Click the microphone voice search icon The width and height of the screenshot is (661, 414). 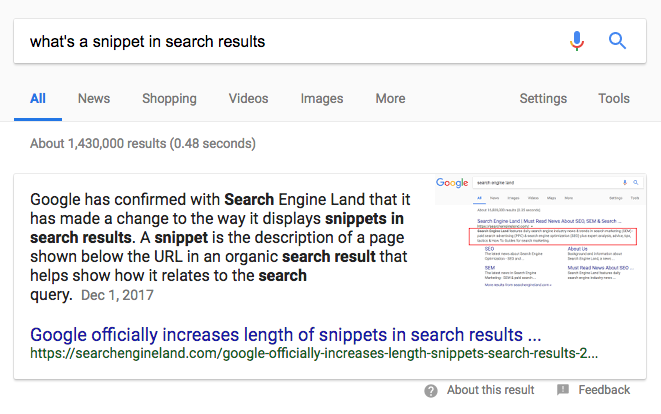click(x=577, y=41)
